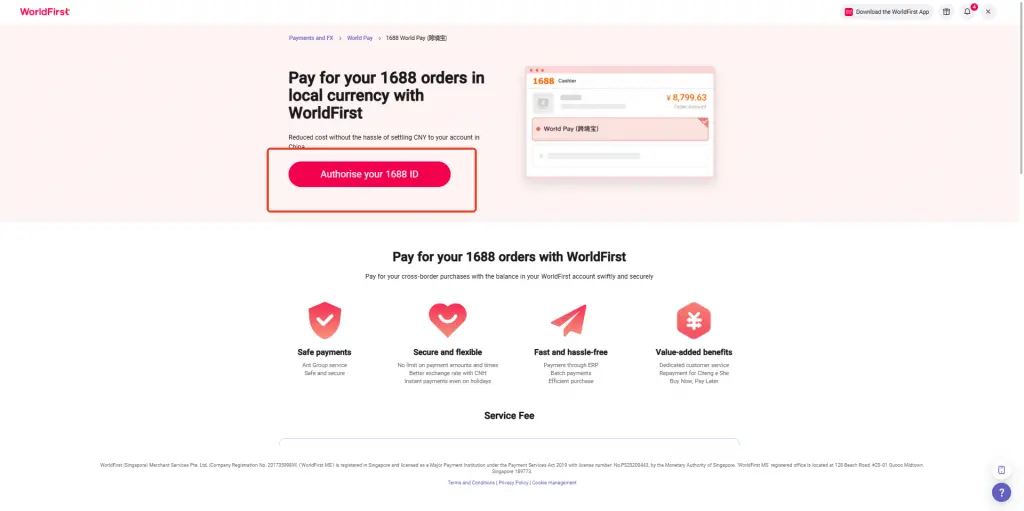Select World Pay option in cashier preview
This screenshot has height=511, width=1024.
coord(620,129)
